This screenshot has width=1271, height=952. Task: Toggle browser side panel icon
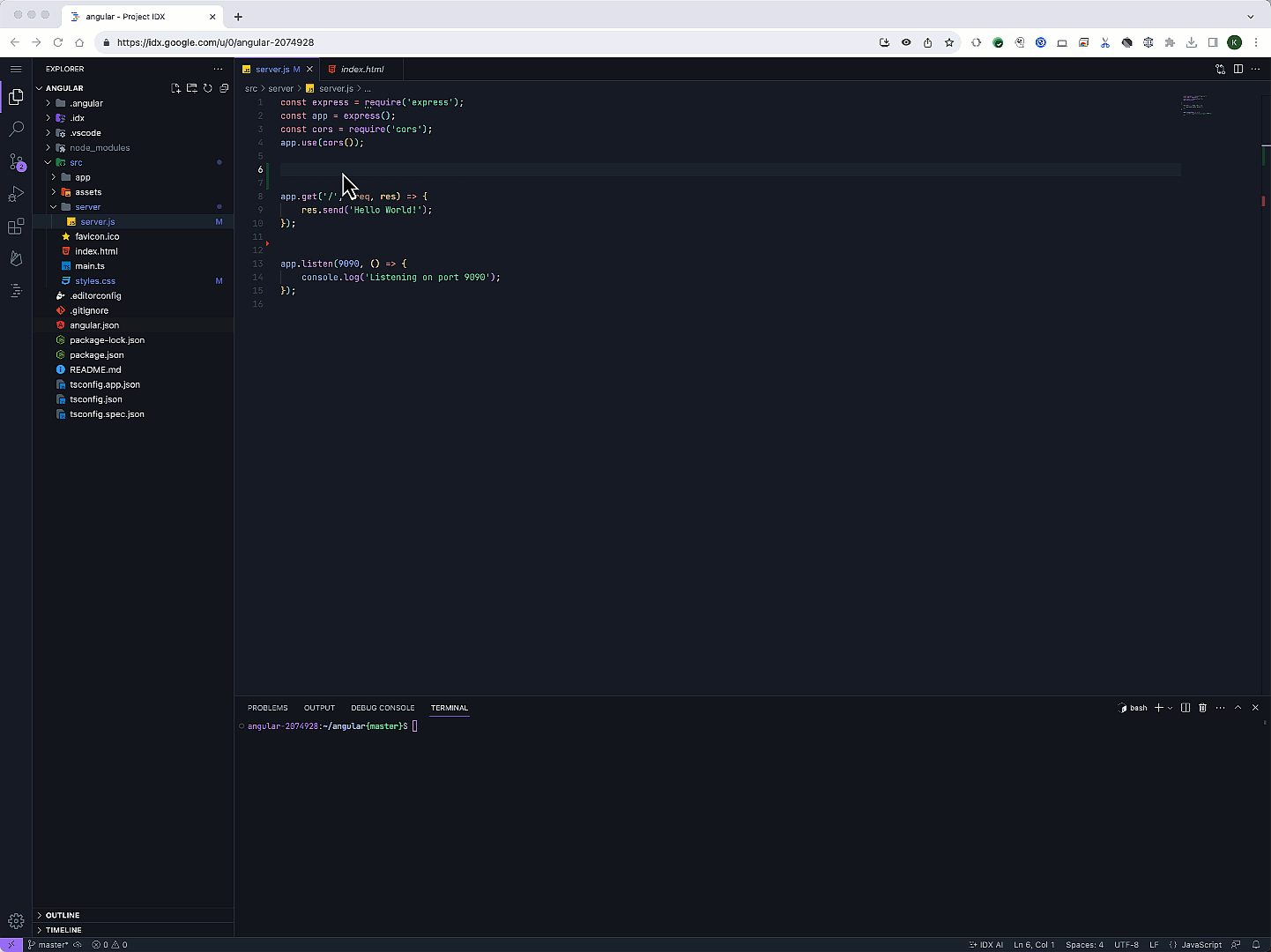[1213, 42]
